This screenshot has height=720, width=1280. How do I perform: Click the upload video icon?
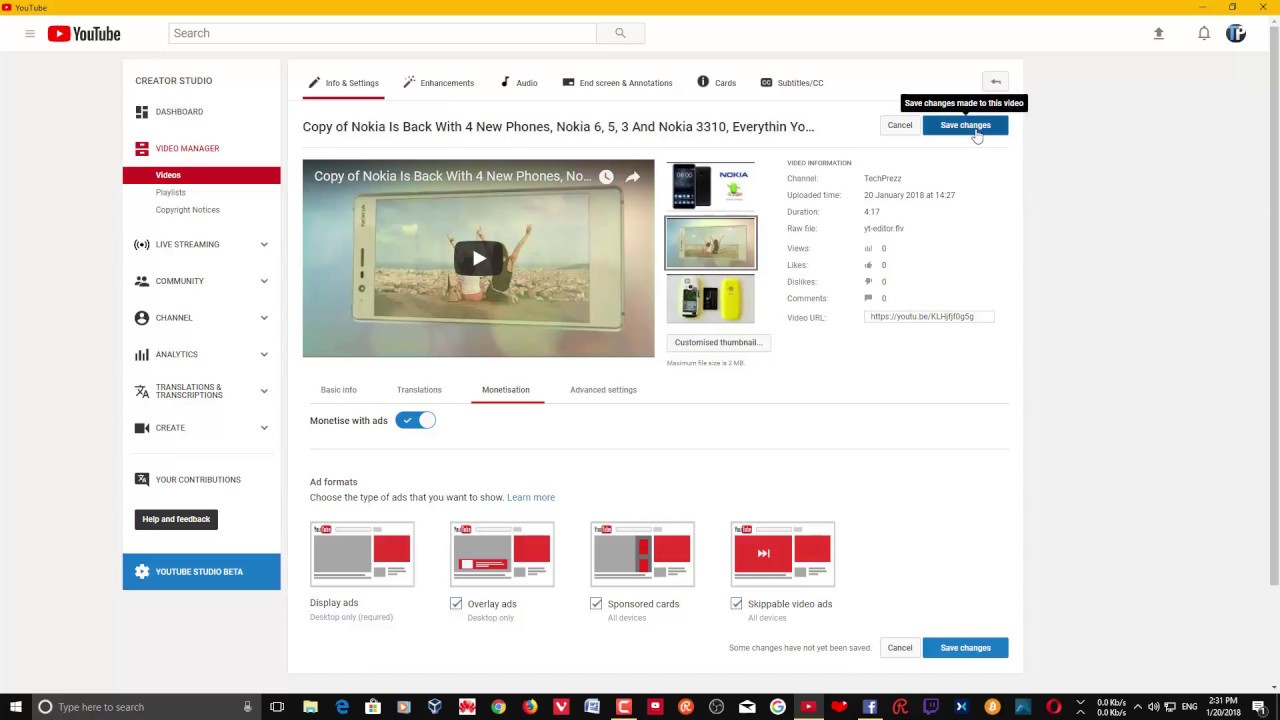(x=1159, y=34)
